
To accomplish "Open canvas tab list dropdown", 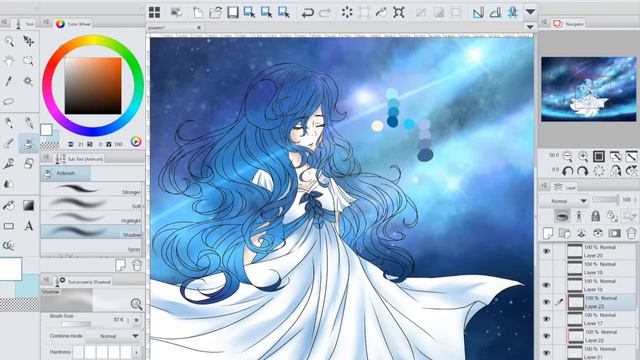I will tap(529, 27).
